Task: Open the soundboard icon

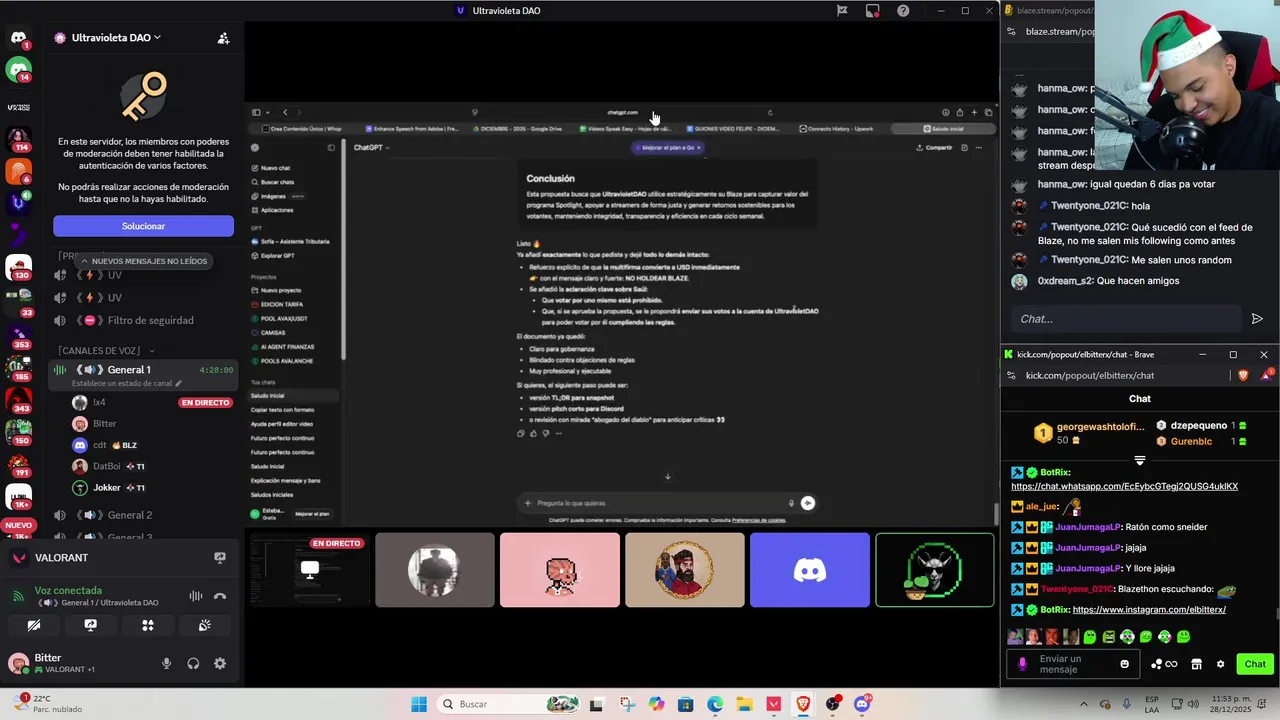Action: 204,625
